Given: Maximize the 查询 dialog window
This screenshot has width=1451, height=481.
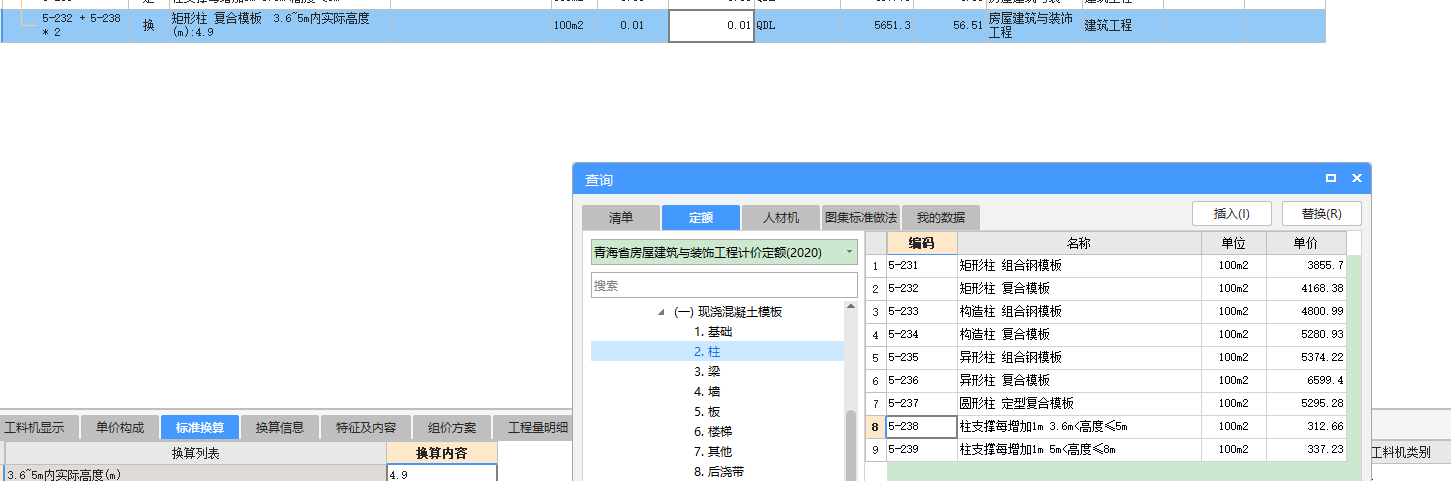Looking at the screenshot, I should [1331, 179].
